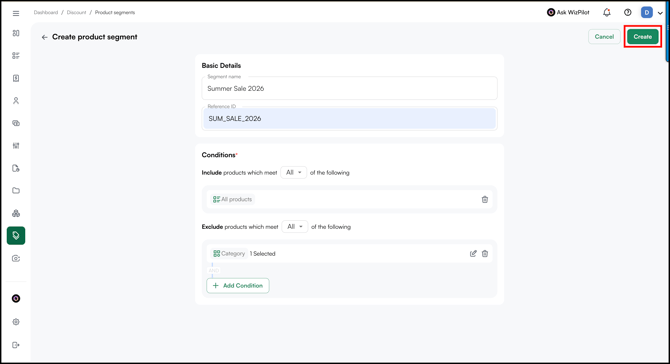Open the customers person icon in the sidebar
670x364 pixels.
click(x=16, y=100)
